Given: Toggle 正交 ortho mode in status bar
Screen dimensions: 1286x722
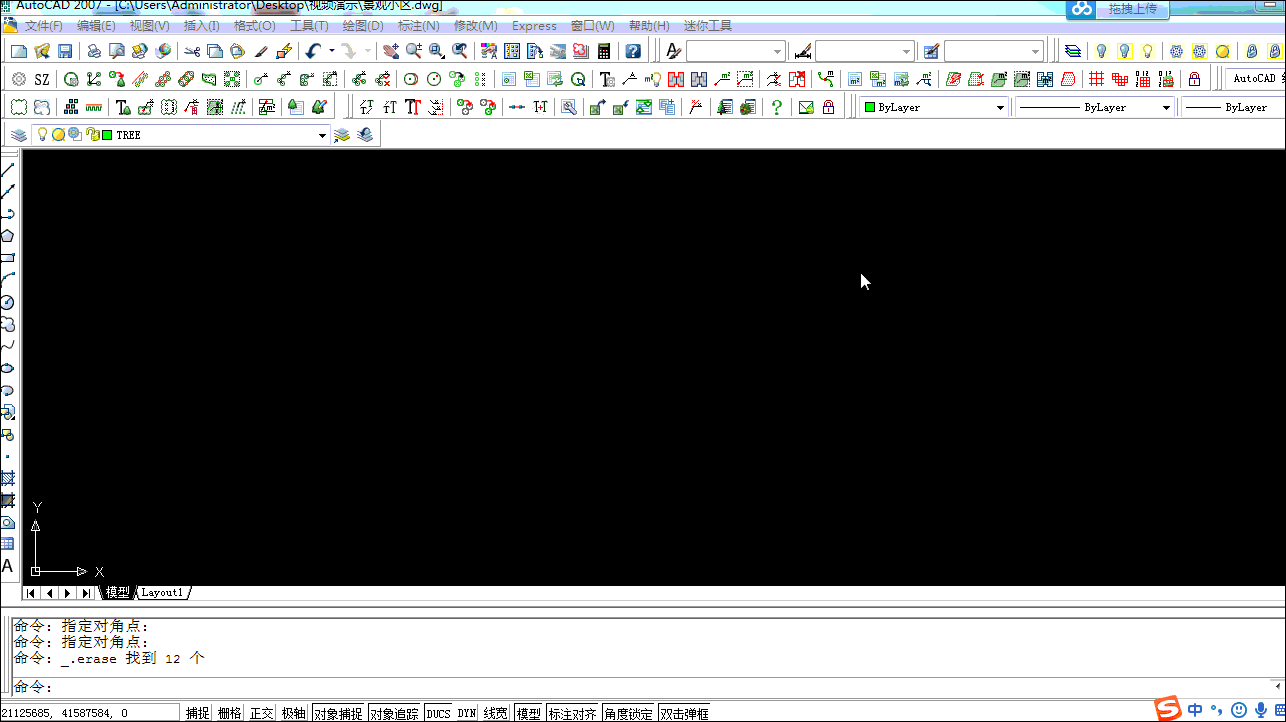Looking at the screenshot, I should (261, 713).
